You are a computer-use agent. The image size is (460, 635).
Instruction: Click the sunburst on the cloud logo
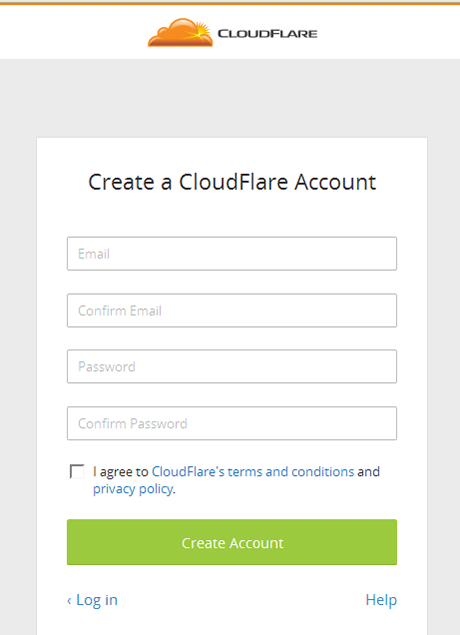pyautogui.click(x=200, y=32)
